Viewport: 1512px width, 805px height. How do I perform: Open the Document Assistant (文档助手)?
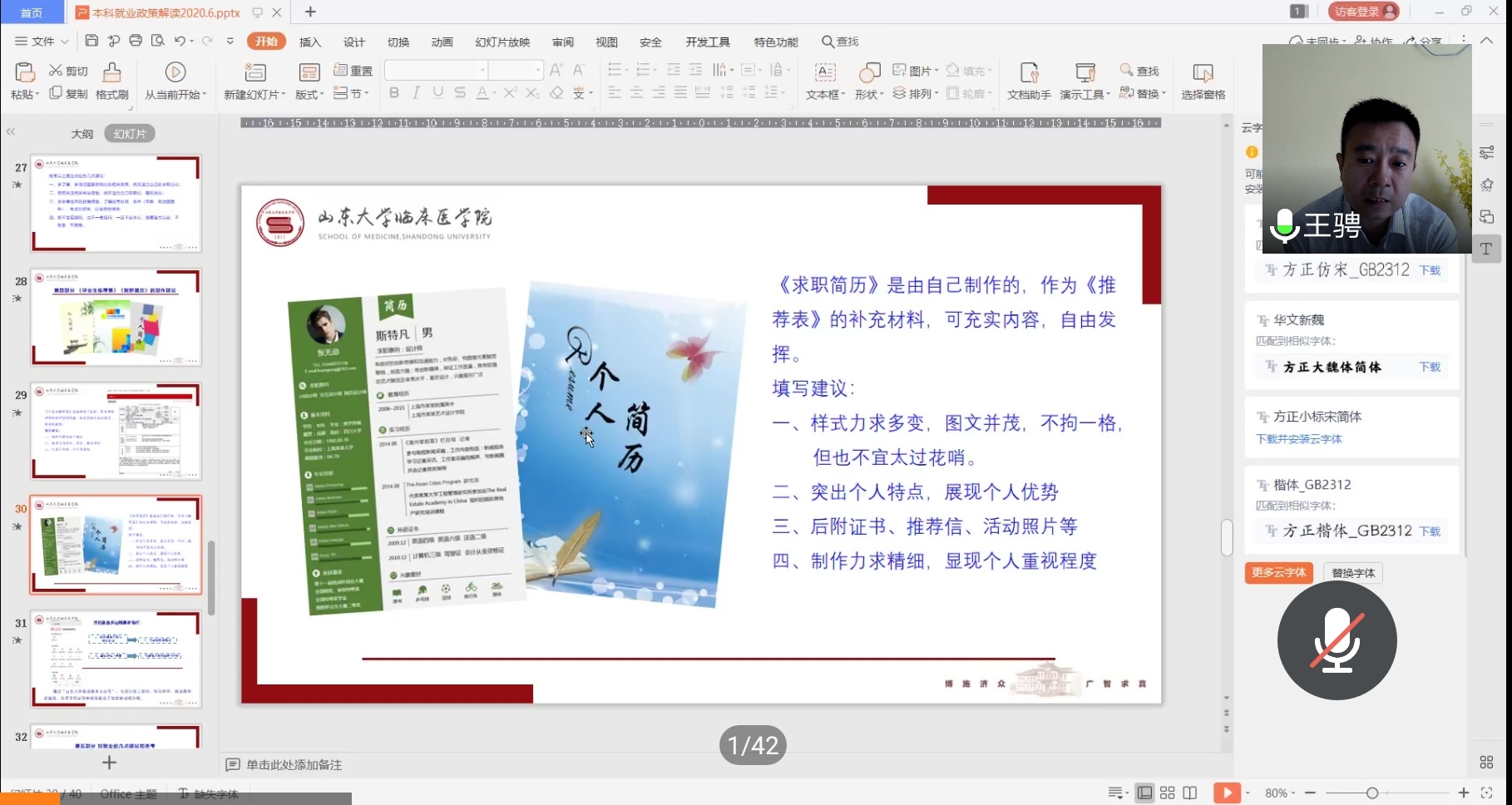pos(1029,81)
